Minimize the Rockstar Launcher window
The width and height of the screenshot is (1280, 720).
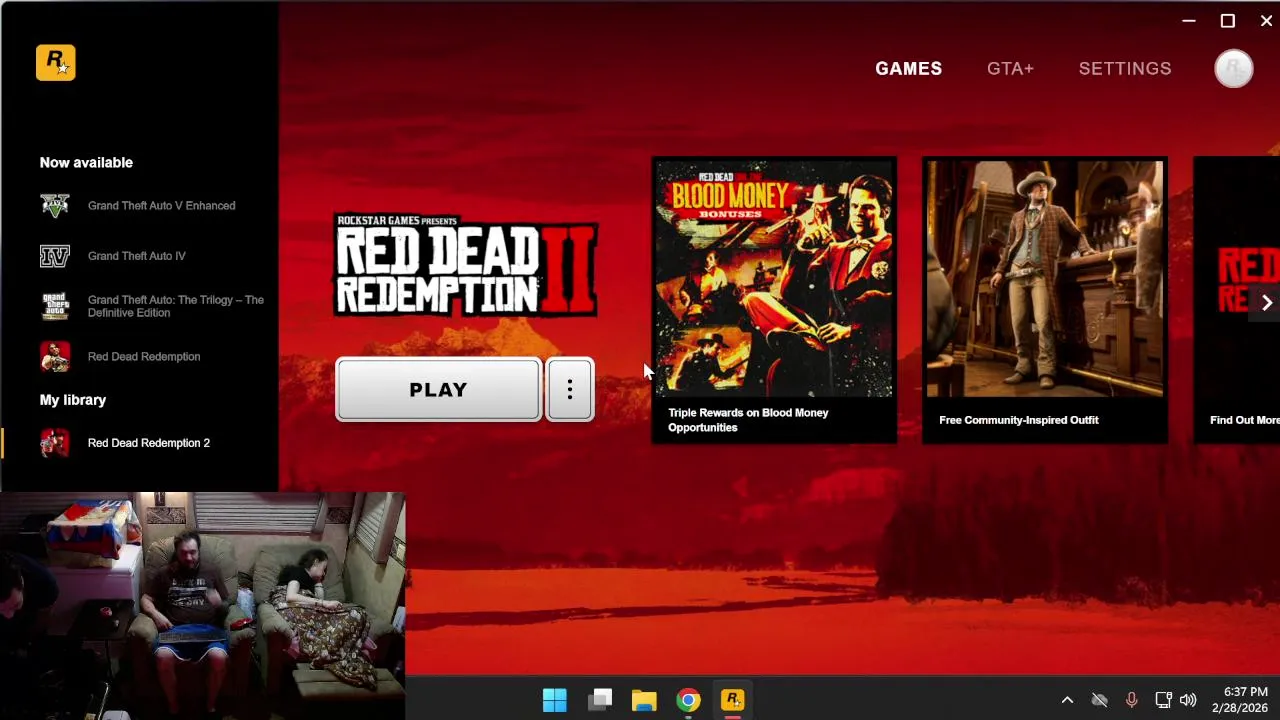(1189, 21)
